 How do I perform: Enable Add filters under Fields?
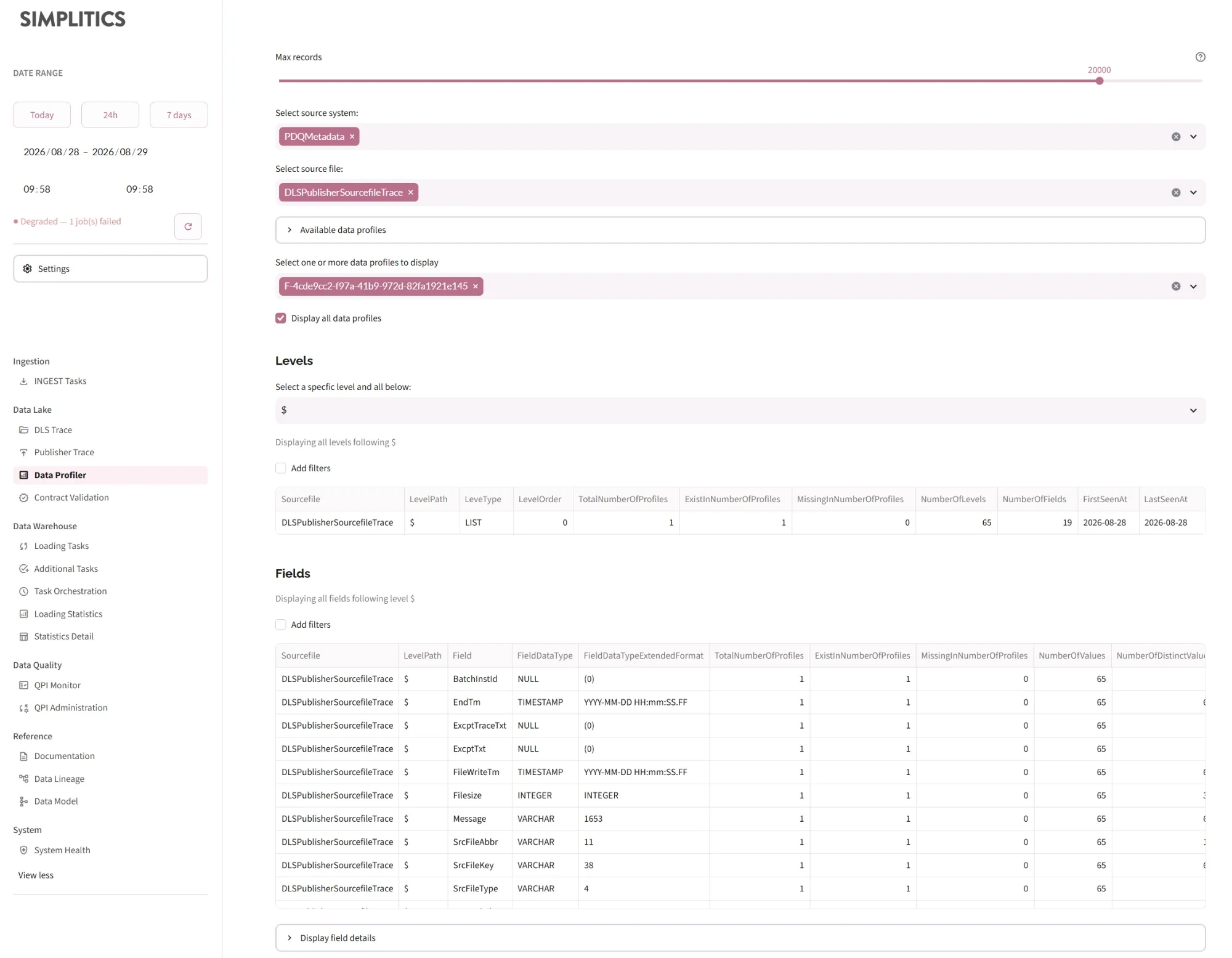point(281,625)
